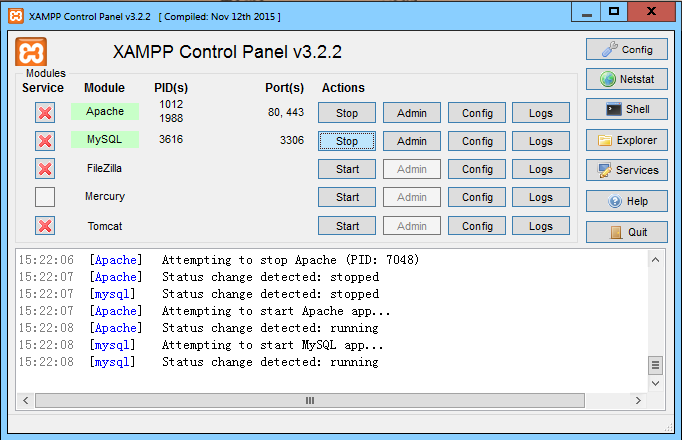Click the log horizontal scroll-right arrow
Viewport: 682px width, 440px height.
click(x=638, y=400)
